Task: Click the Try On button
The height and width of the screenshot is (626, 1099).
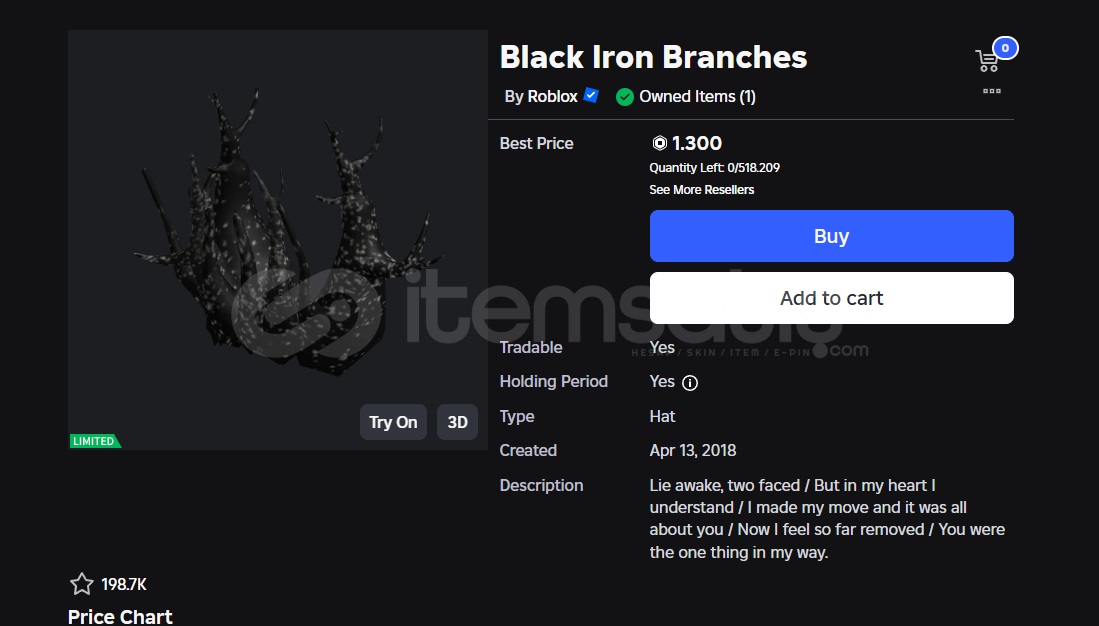Action: pyautogui.click(x=393, y=422)
